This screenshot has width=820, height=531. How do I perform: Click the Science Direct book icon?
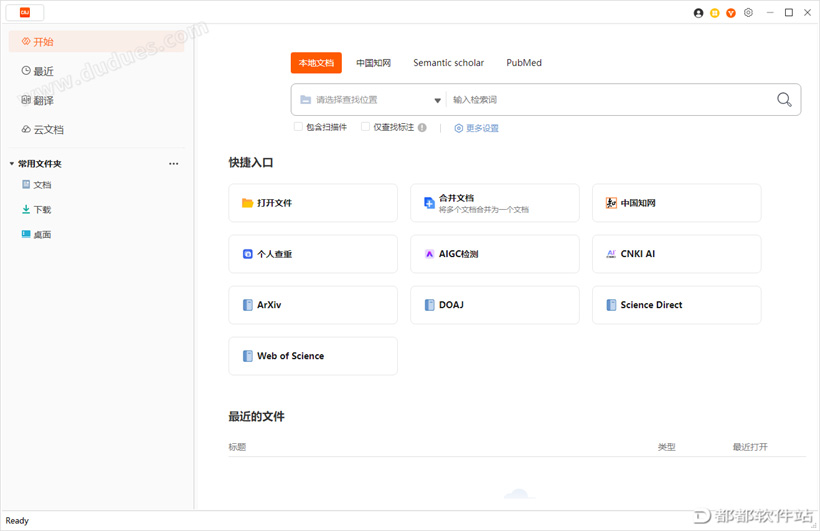point(611,305)
